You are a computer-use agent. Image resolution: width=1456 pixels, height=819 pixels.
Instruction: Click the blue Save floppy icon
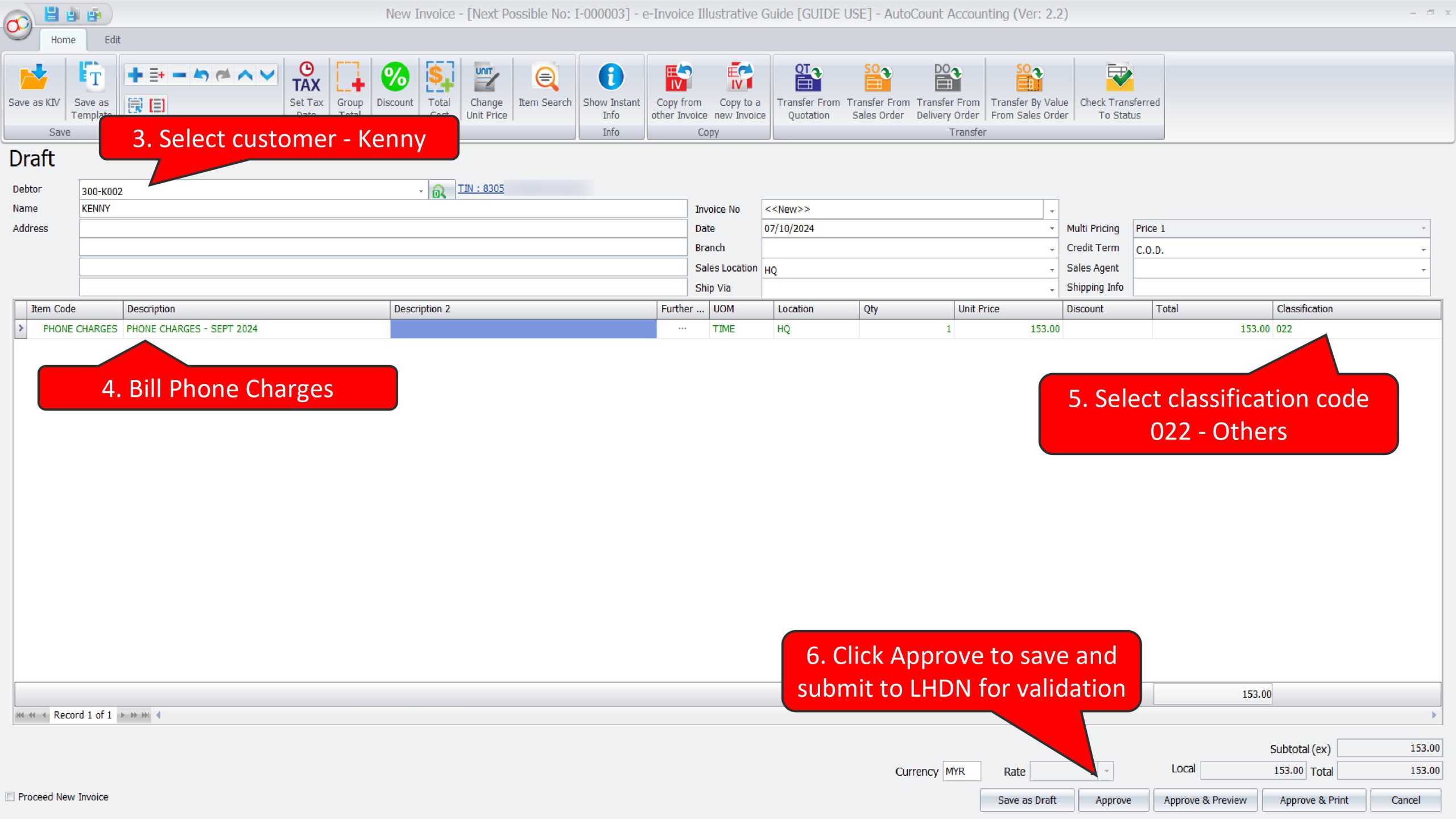[51, 14]
